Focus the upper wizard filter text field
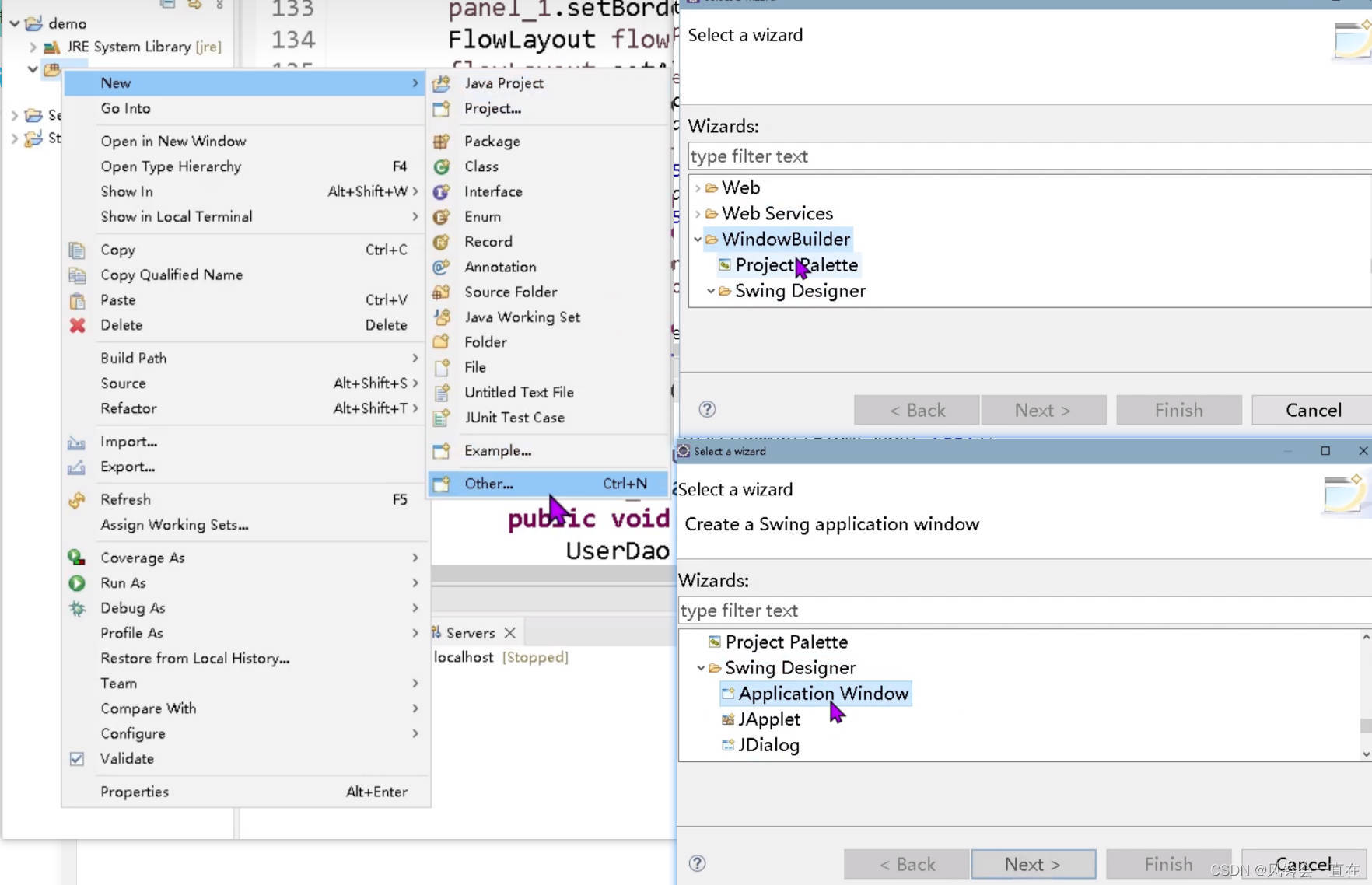 pos(1030,156)
